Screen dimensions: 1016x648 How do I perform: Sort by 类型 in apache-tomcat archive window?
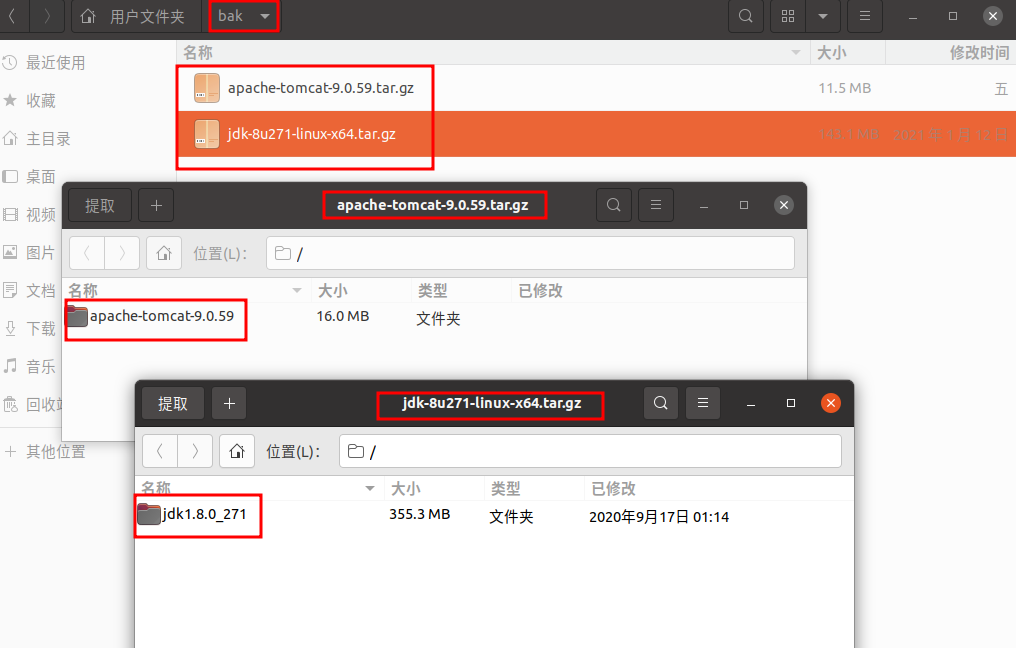pyautogui.click(x=461, y=290)
